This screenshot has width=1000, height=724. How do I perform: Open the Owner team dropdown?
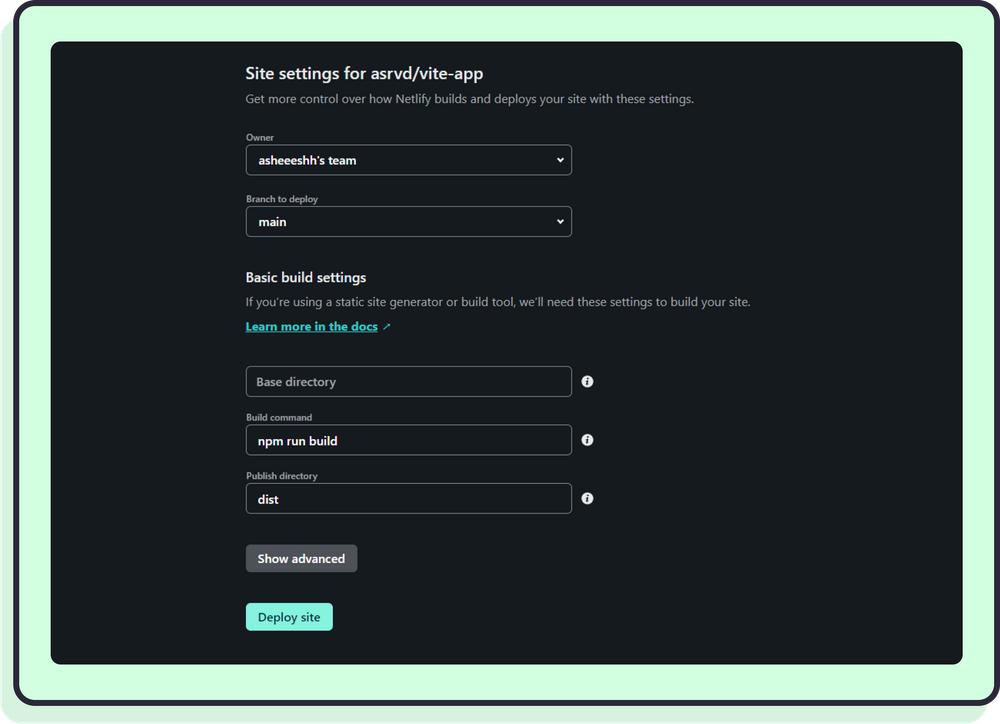[408, 160]
